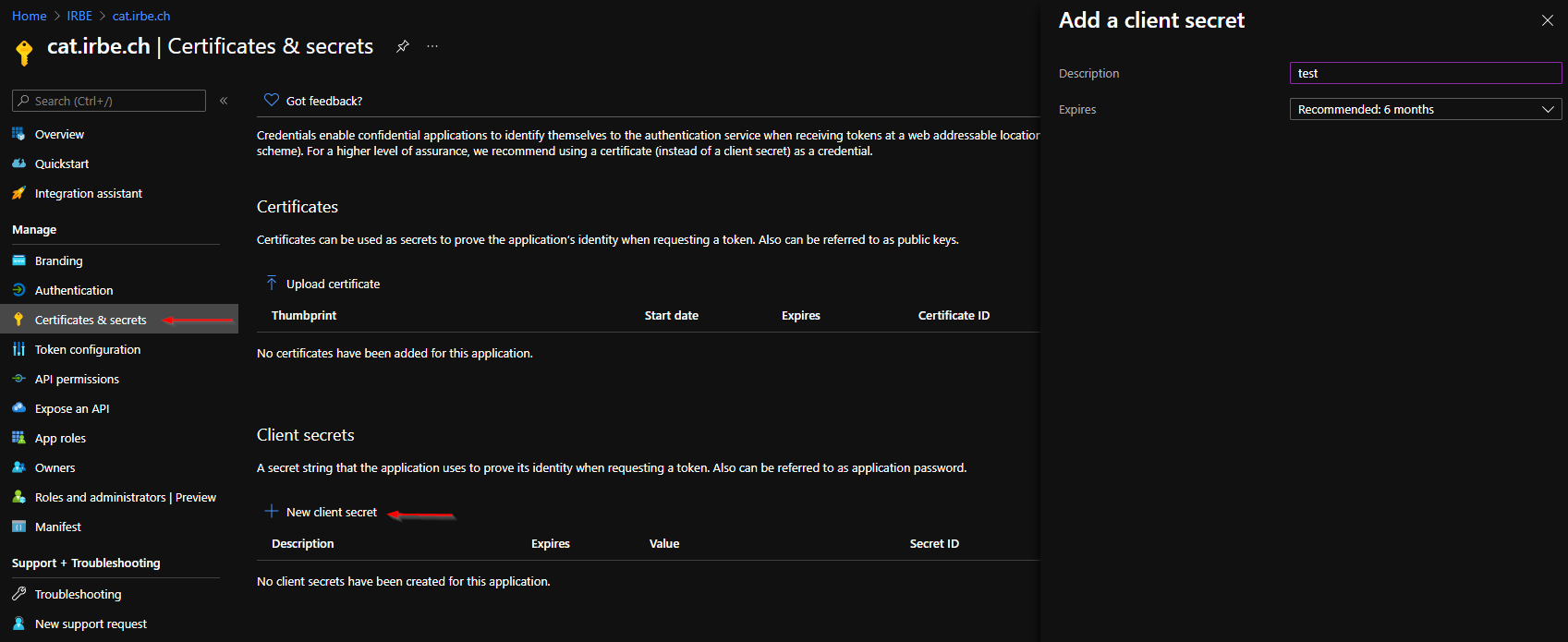This screenshot has width=1568, height=642.
Task: Click the Troubleshooting wrench icon
Action: [x=18, y=594]
